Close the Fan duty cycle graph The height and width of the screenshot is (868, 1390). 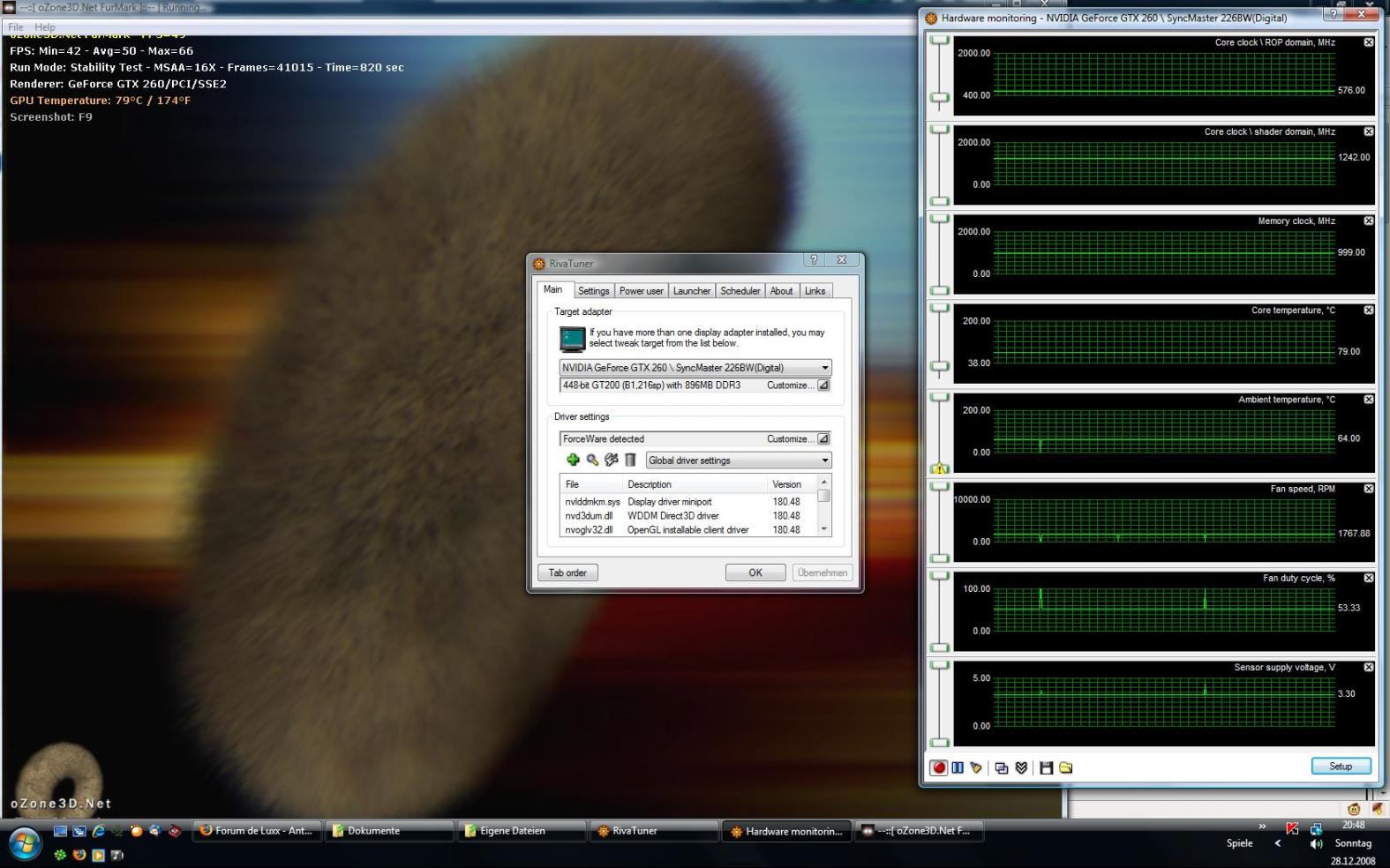tap(1369, 578)
